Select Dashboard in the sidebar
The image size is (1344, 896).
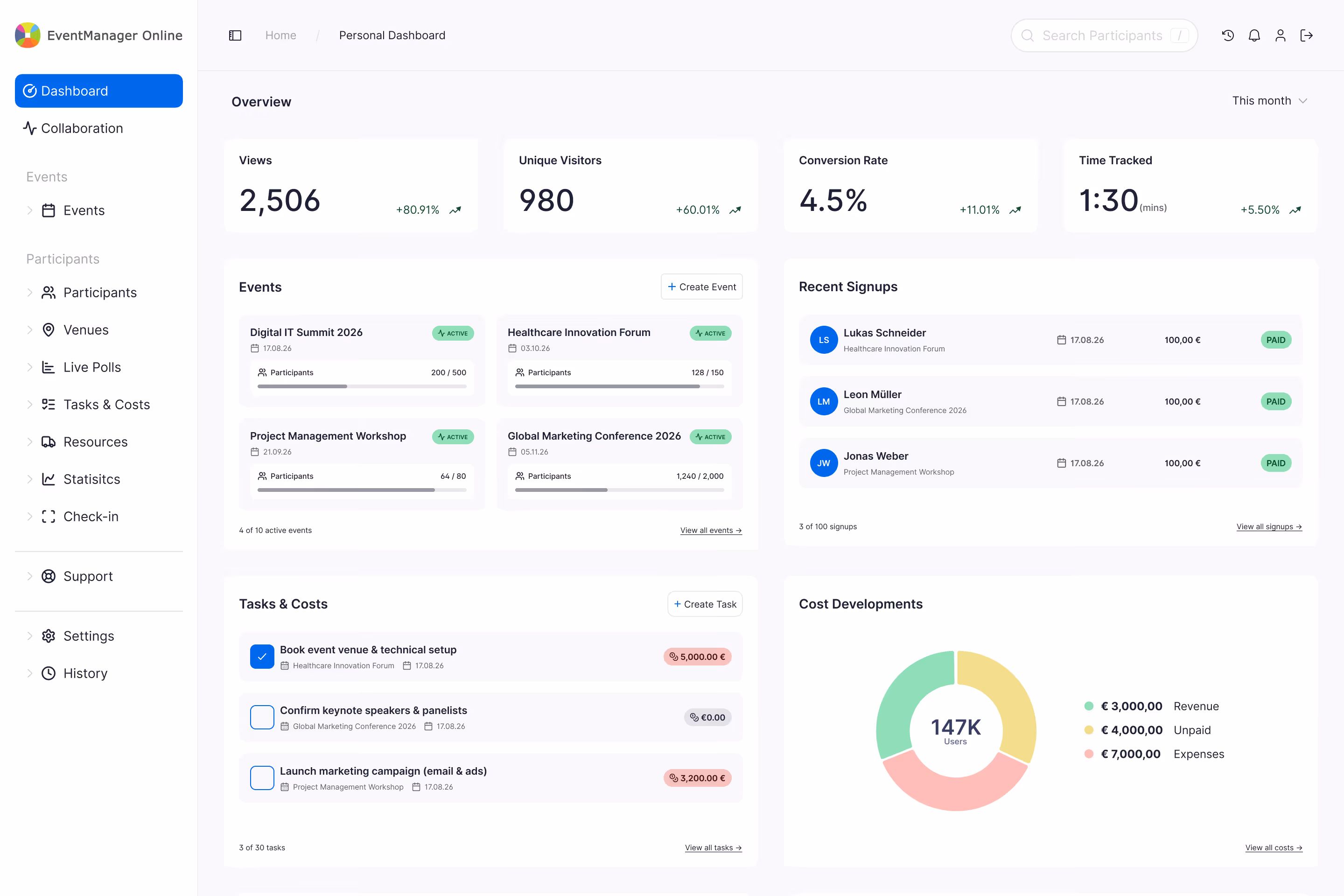coord(99,91)
